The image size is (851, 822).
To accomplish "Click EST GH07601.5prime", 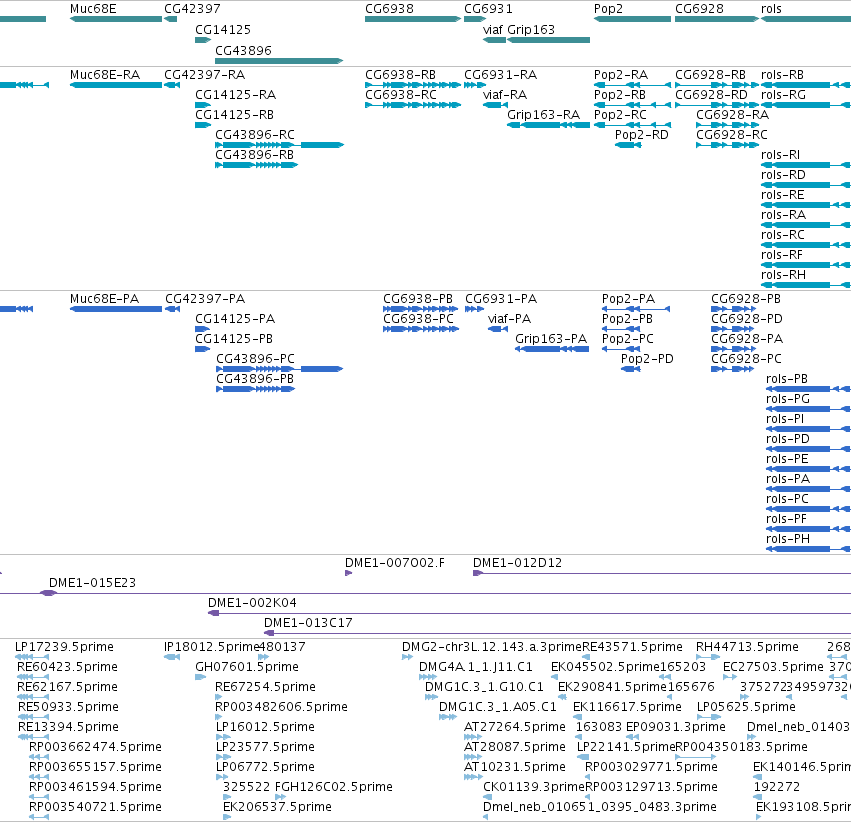I will point(247,667).
